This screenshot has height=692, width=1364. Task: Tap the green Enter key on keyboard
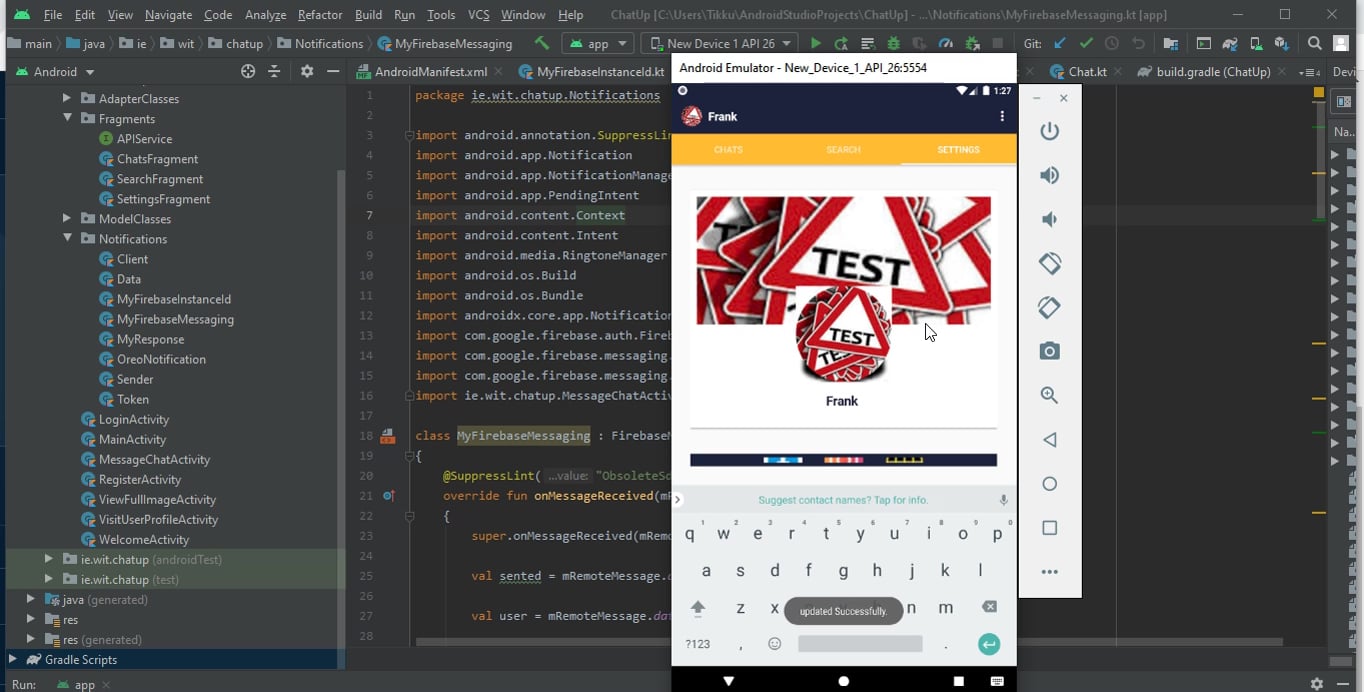point(989,644)
